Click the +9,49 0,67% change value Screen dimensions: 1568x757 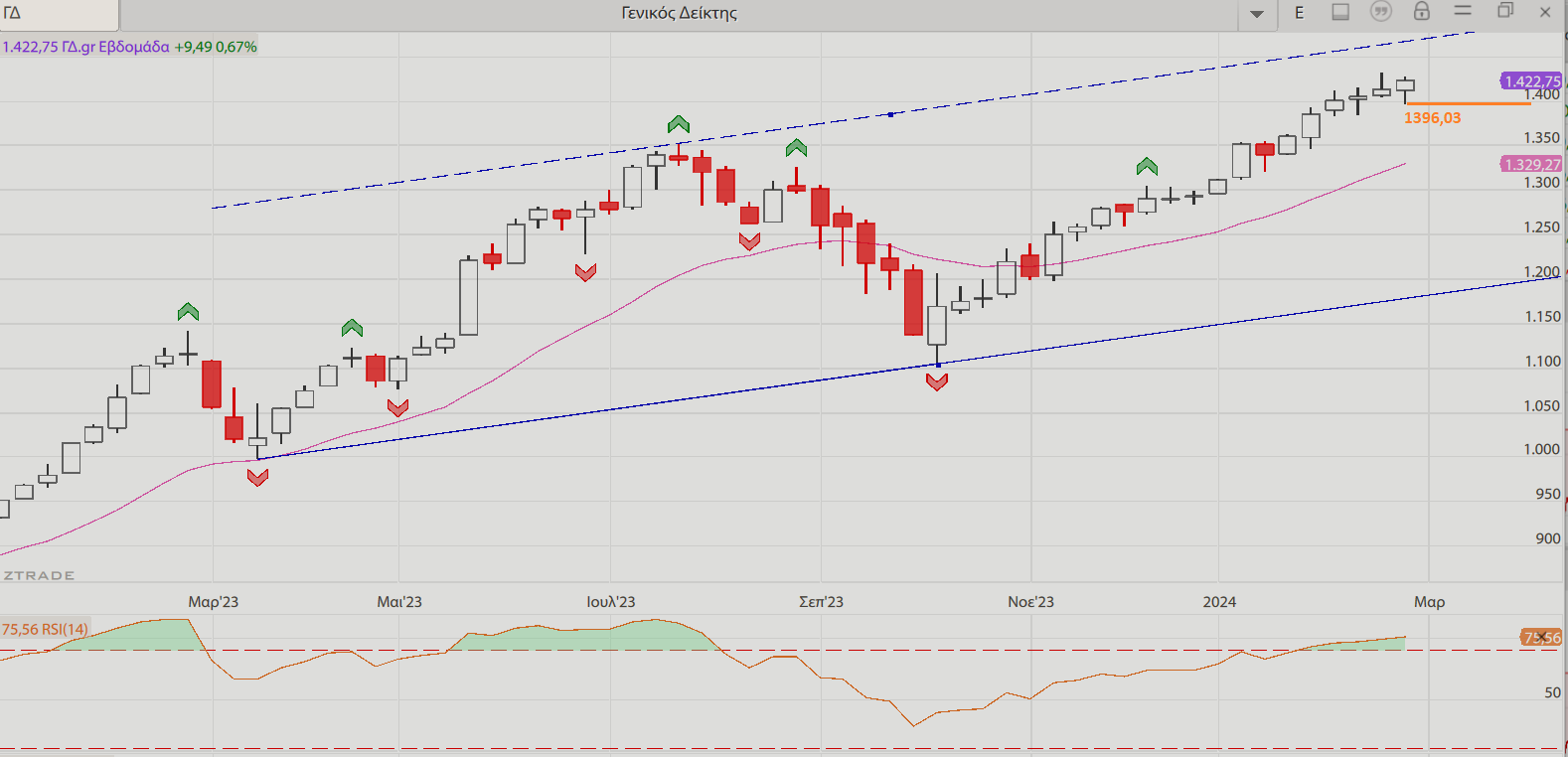pos(216,47)
